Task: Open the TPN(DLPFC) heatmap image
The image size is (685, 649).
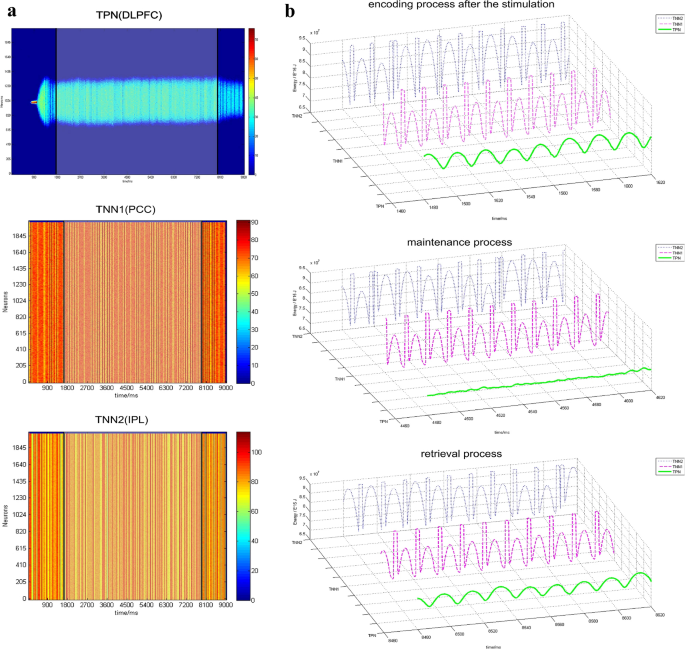Action: 128,101
